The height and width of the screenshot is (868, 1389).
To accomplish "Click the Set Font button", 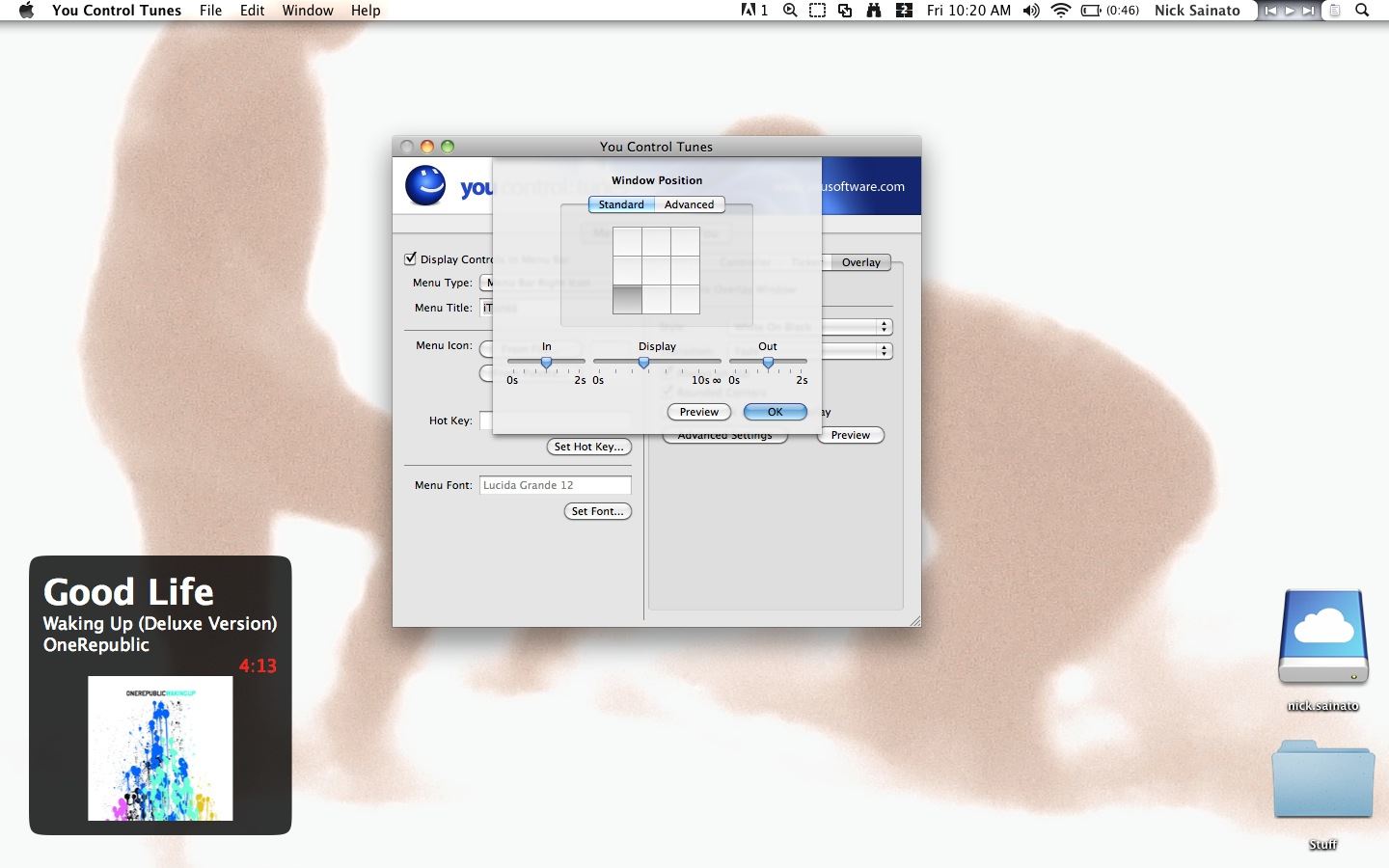I will pyautogui.click(x=598, y=511).
